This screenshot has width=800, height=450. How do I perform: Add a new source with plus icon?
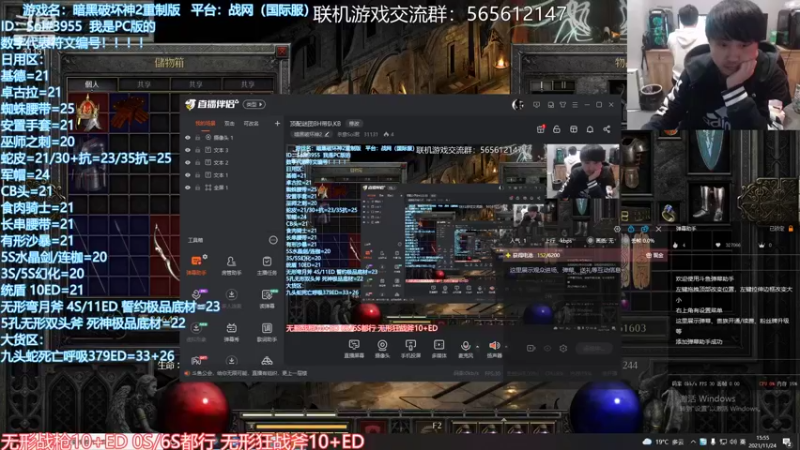(277, 123)
